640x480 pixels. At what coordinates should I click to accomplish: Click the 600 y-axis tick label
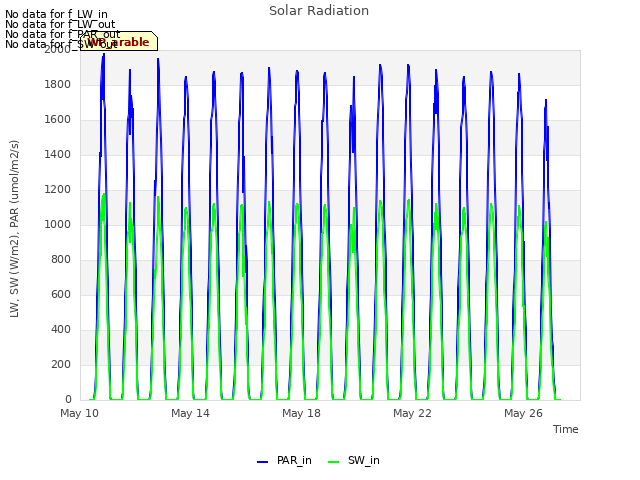click(x=61, y=294)
